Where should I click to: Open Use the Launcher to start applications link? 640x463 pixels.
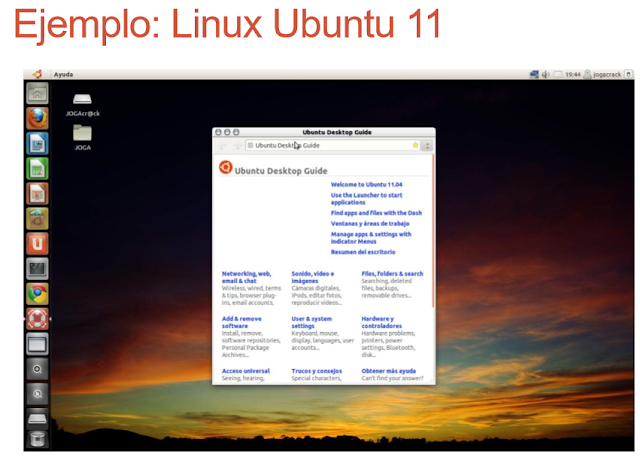tap(367, 199)
